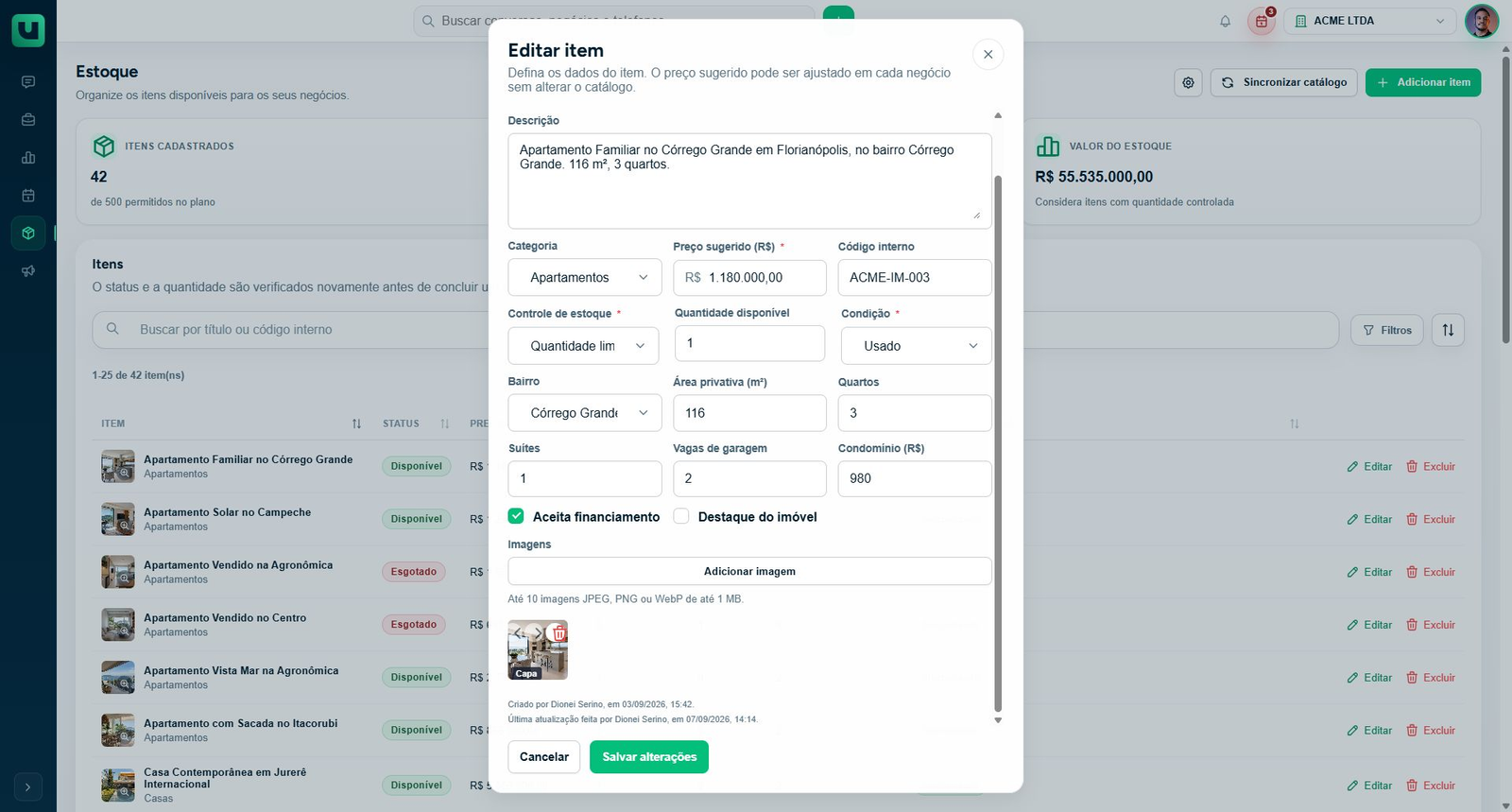This screenshot has height=812, width=1512.
Task: Check the Destaque do imóvel checkbox
Action: point(681,516)
